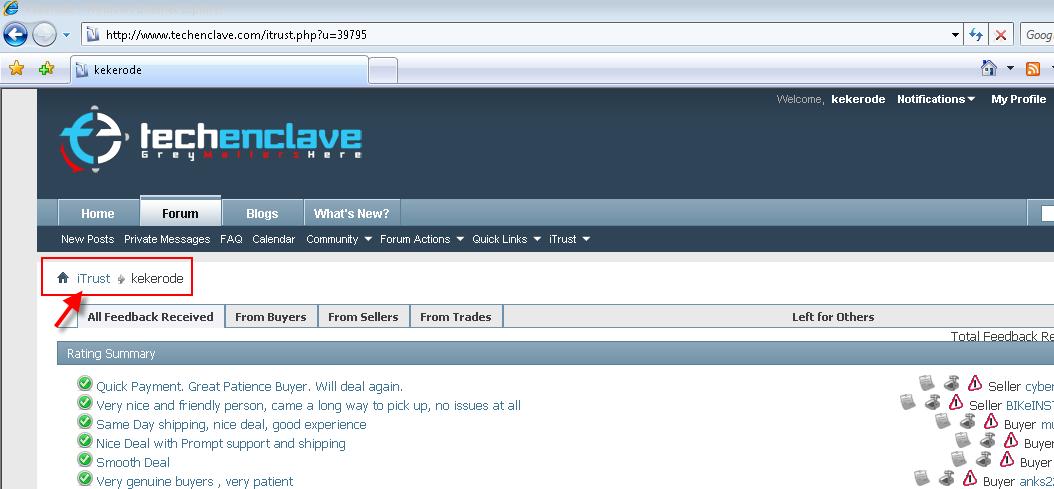Click the red Stop loading icon

pyautogui.click(x=1001, y=35)
